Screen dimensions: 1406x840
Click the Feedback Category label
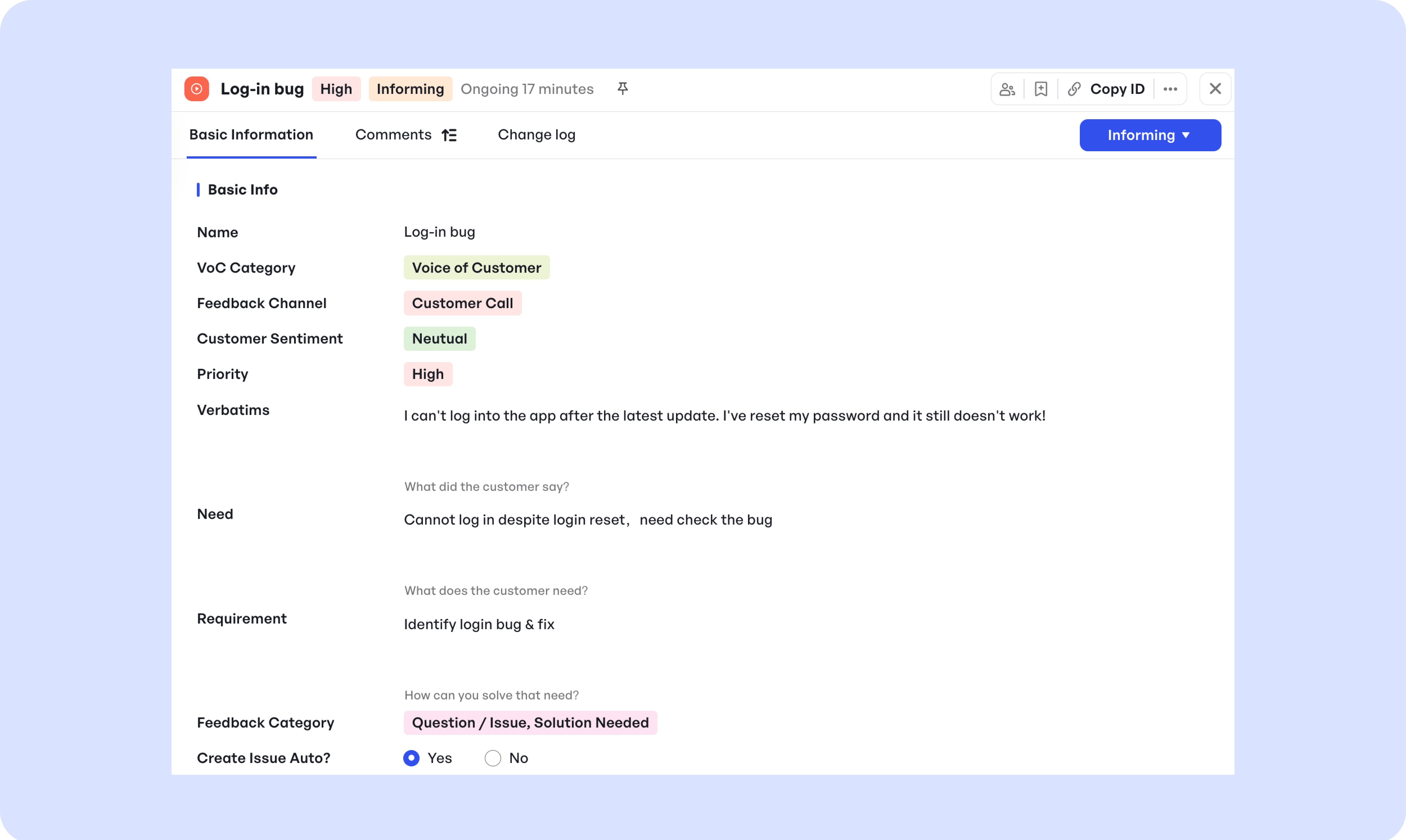[x=265, y=723]
